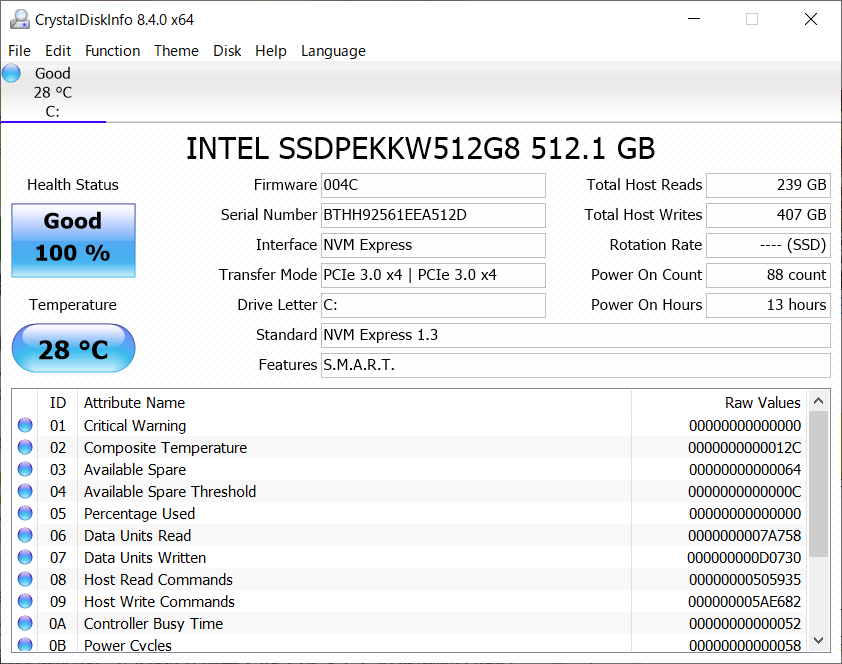Open the Theme menu
Screen dimensions: 842x664
tap(176, 50)
